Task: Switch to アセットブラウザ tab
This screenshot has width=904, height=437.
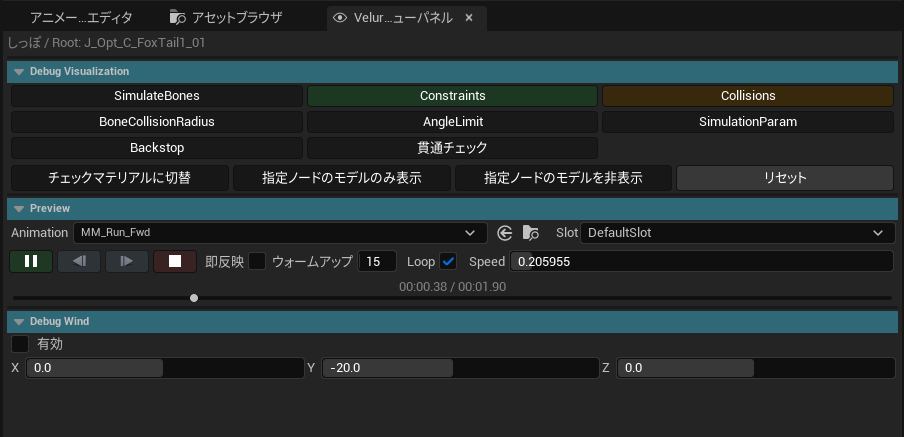Action: 226,17
